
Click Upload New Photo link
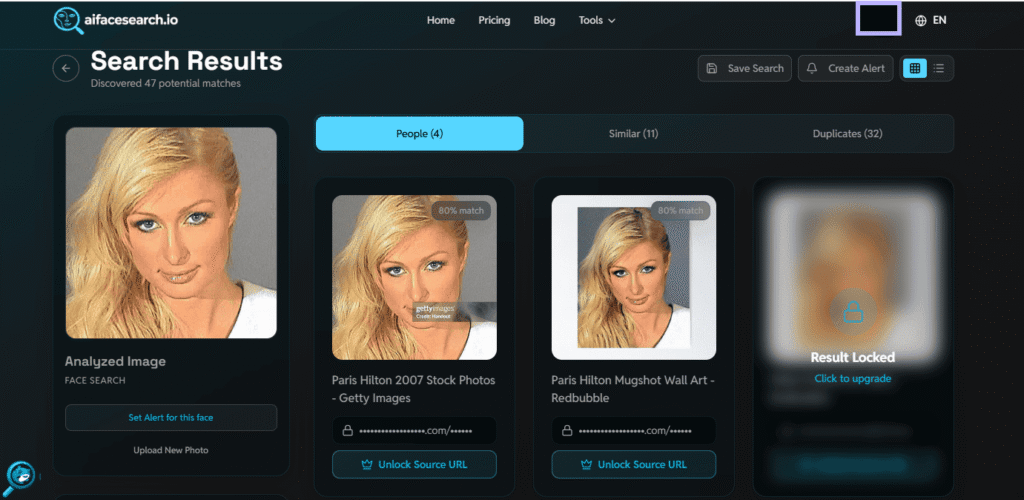[171, 450]
